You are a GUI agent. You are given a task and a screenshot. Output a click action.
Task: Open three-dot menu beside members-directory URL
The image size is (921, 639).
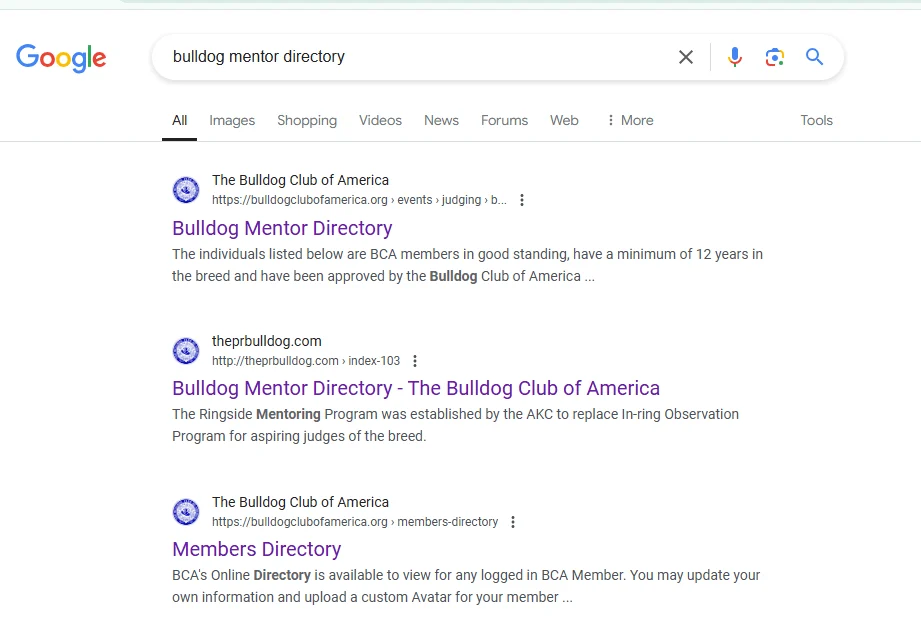tap(513, 522)
